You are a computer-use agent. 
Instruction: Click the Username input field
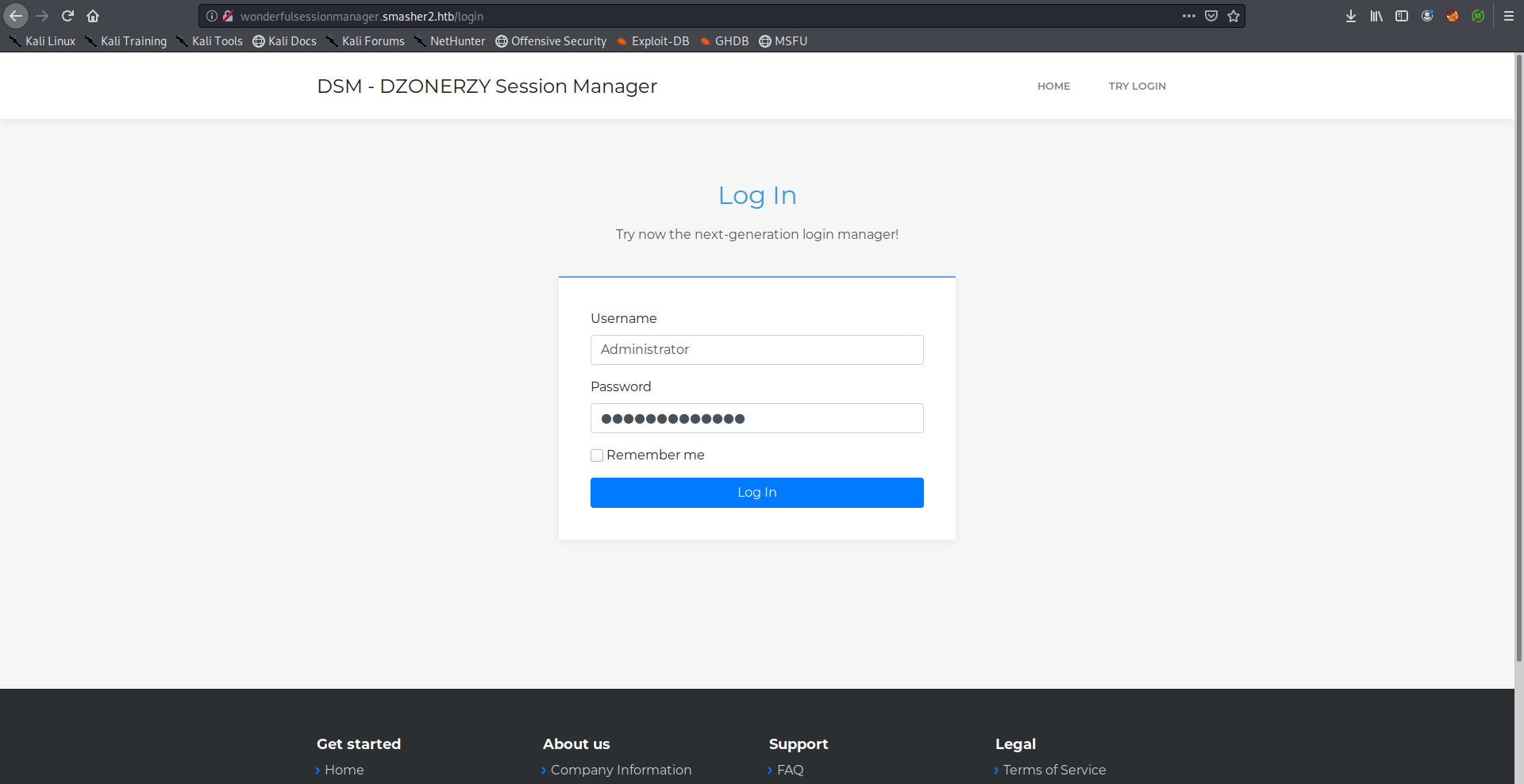click(x=756, y=350)
